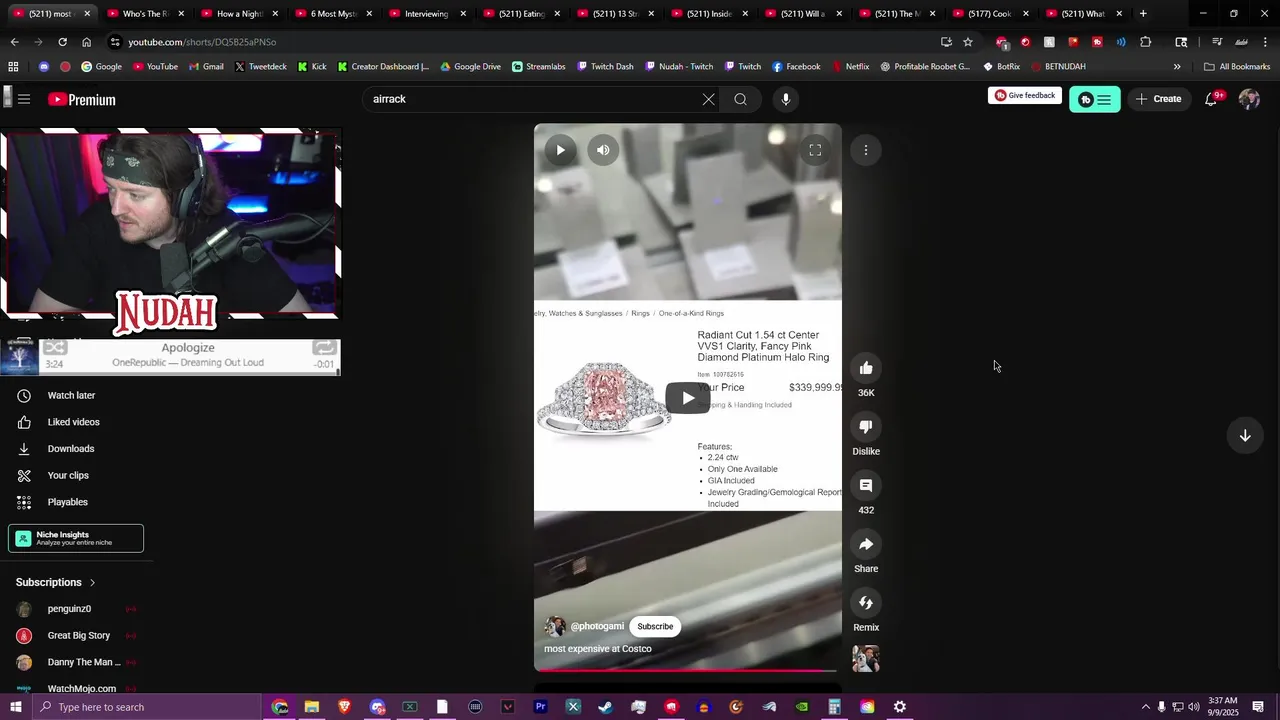Open File Explorer from the taskbar
Image resolution: width=1280 pixels, height=720 pixels.
[312, 707]
